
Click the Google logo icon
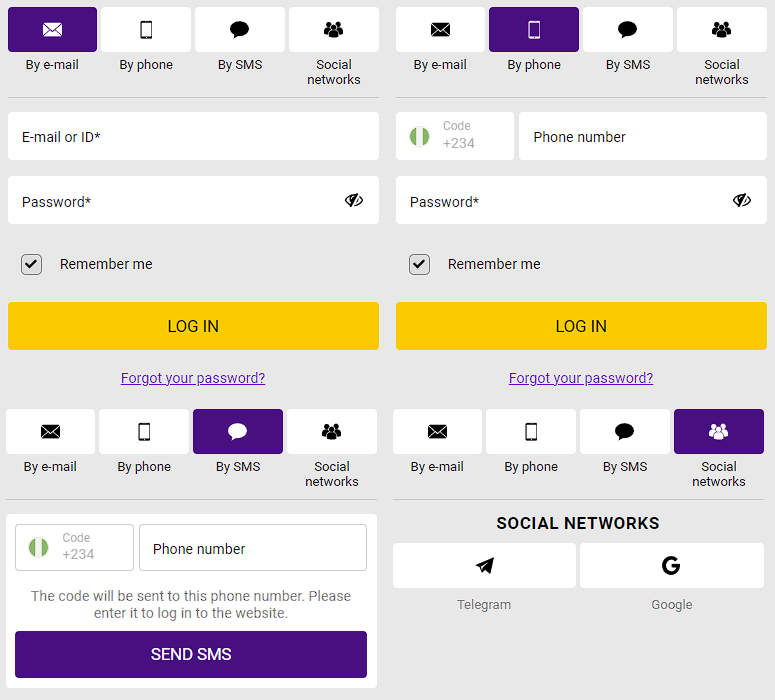click(671, 566)
